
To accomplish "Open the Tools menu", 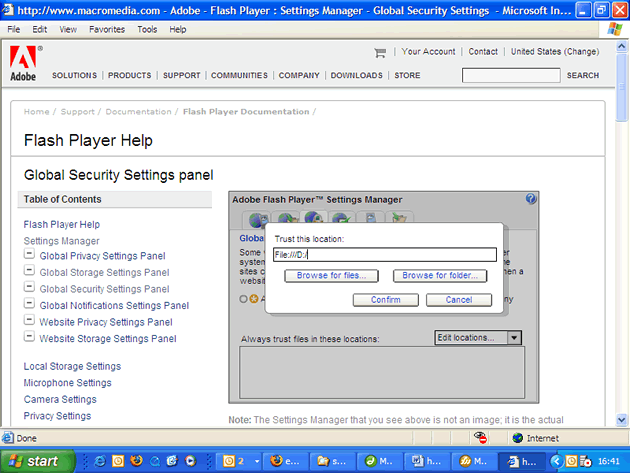I will point(147,29).
